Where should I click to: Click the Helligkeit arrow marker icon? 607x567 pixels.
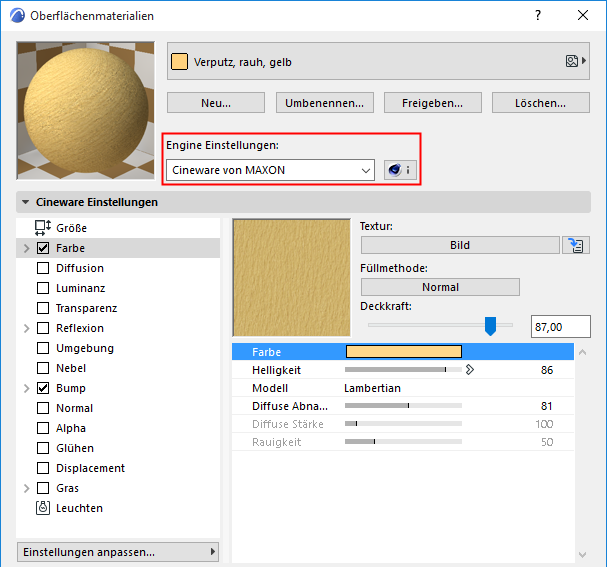[469, 370]
